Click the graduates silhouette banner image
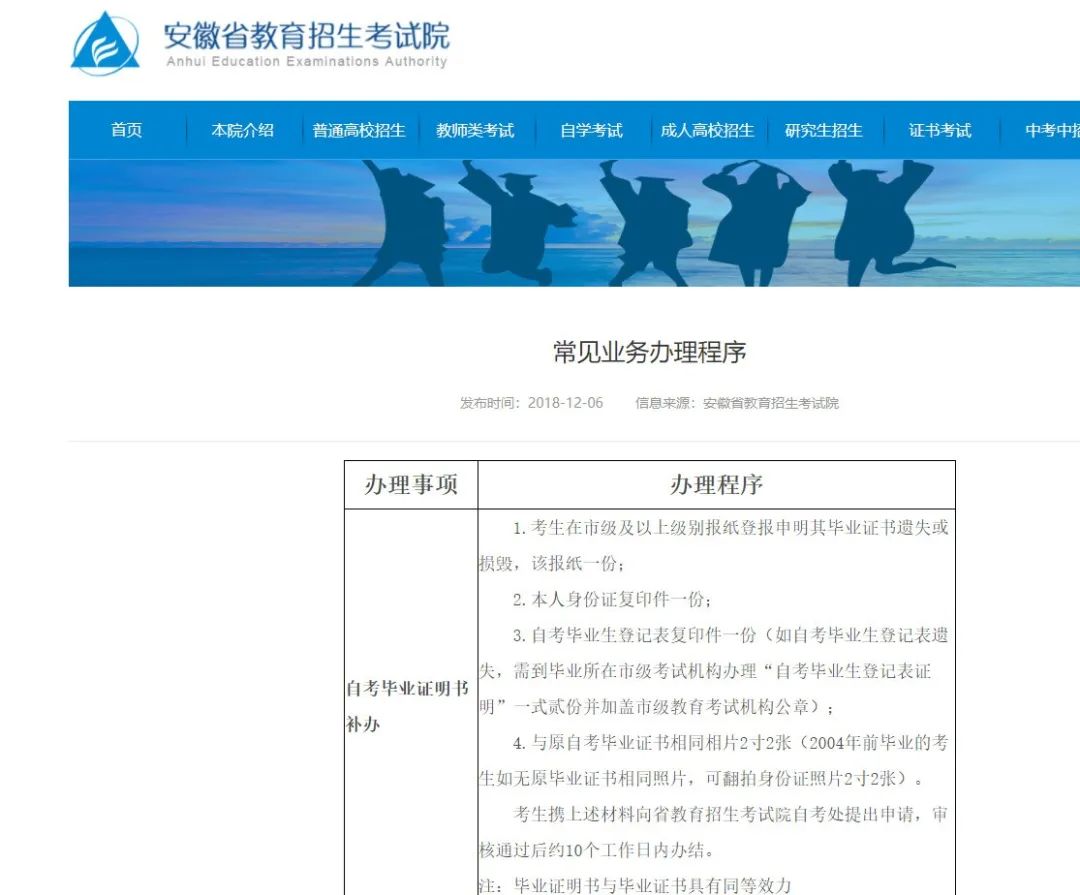This screenshot has height=895, width=1080. [x=574, y=223]
